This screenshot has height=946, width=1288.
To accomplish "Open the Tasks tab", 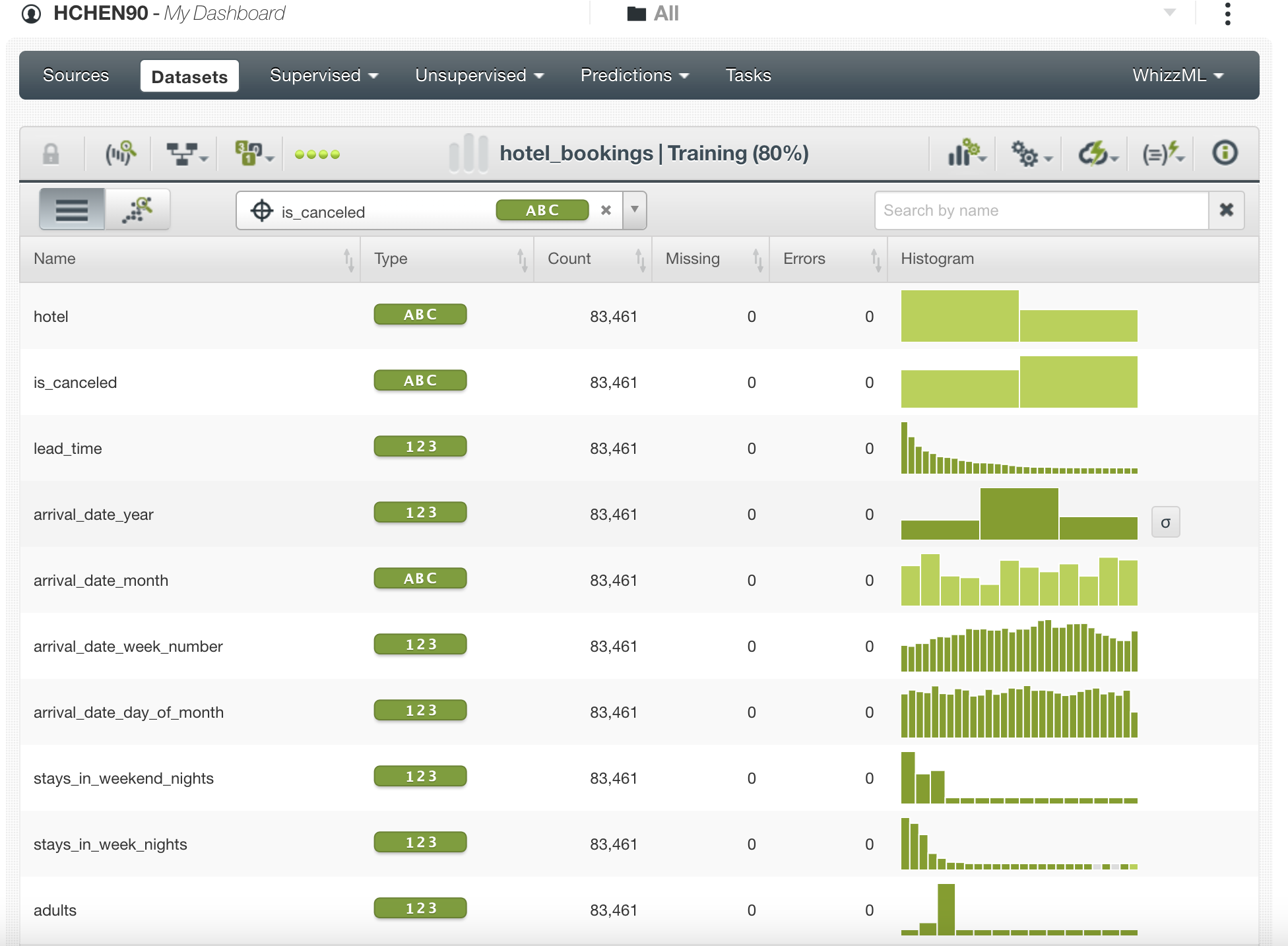I will (748, 75).
